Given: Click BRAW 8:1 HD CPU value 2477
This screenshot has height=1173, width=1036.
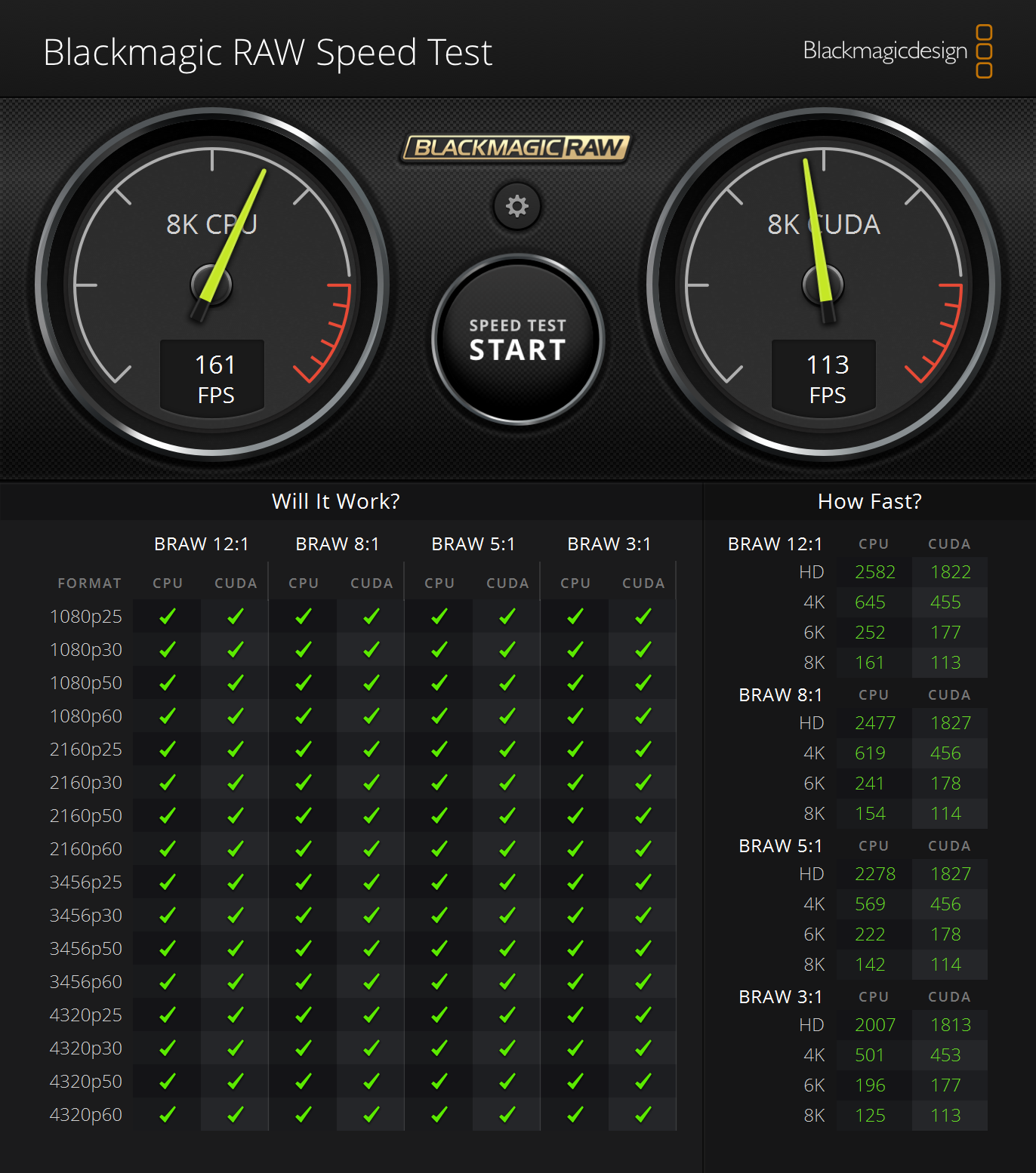Looking at the screenshot, I should (875, 723).
